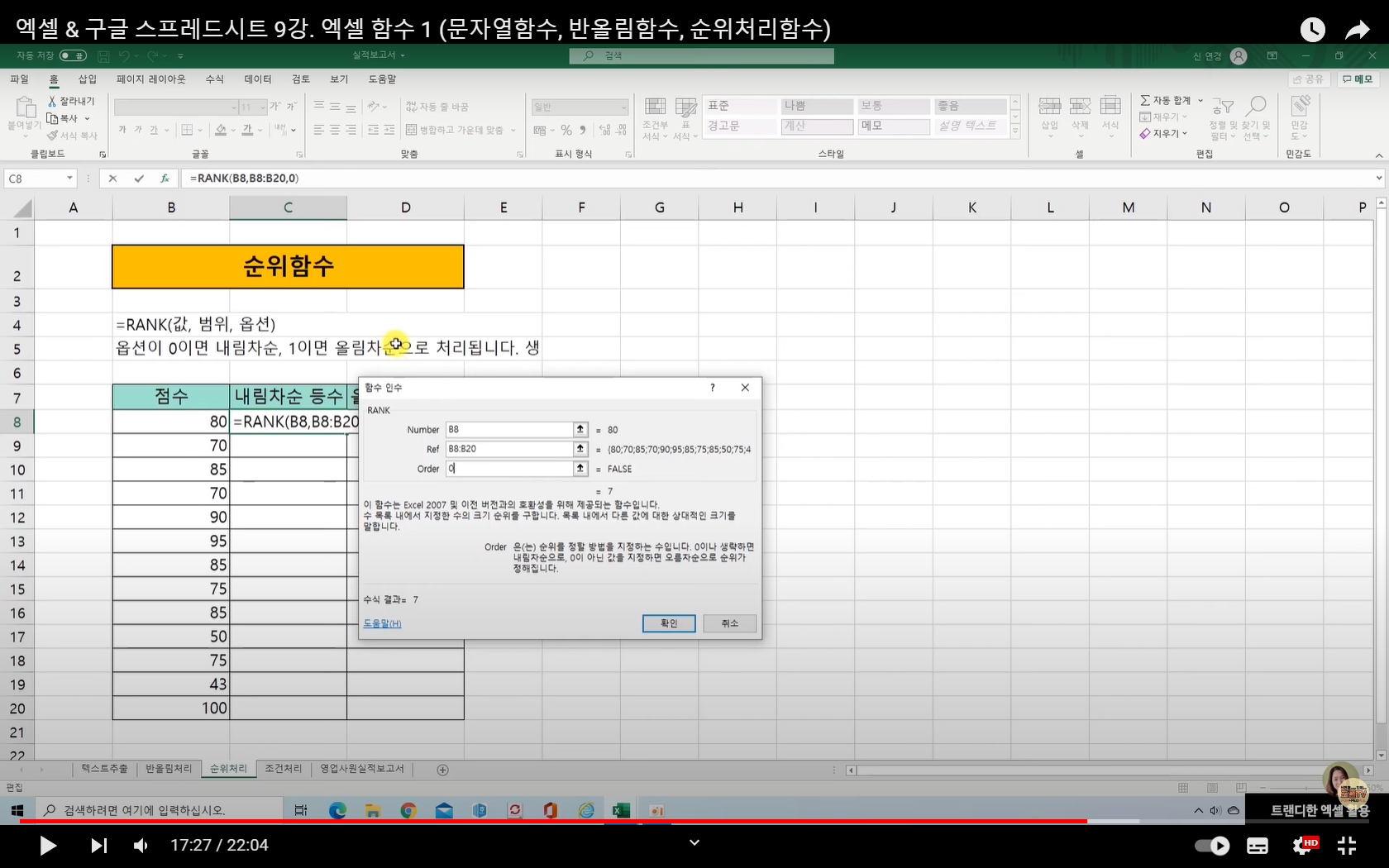Switch to the 조건처리 sheet tab
1389x868 pixels.
coord(284,769)
